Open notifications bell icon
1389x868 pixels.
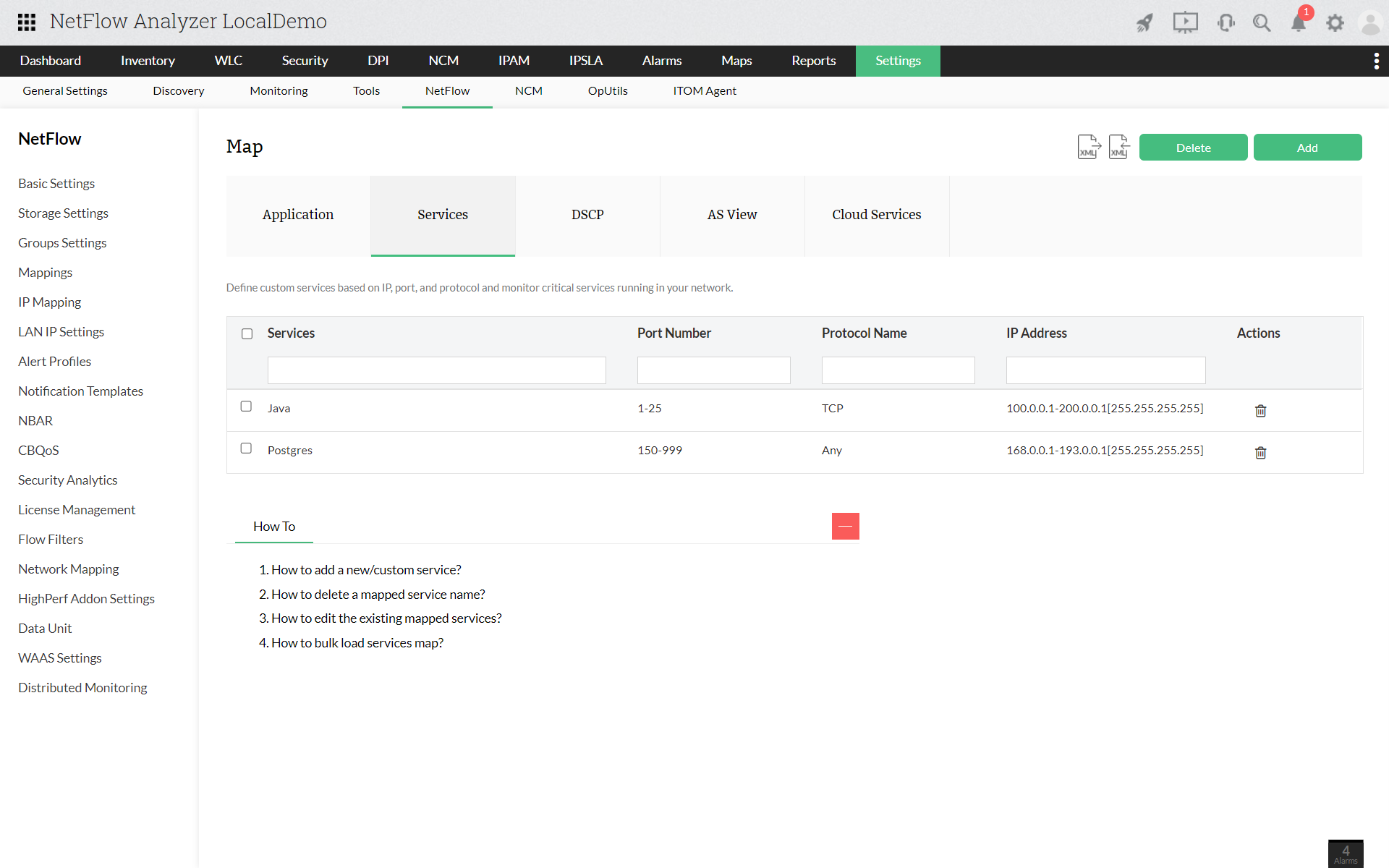pyautogui.click(x=1299, y=23)
